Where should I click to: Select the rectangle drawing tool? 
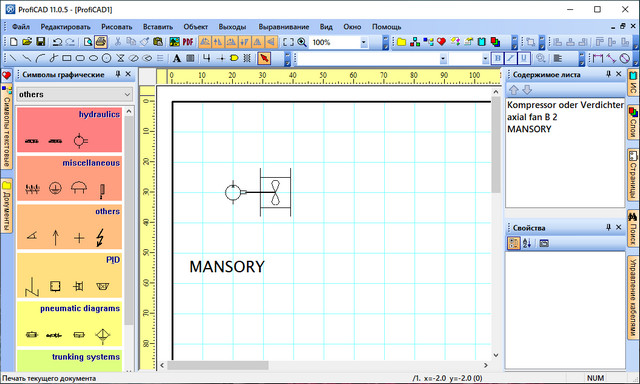click(67, 58)
